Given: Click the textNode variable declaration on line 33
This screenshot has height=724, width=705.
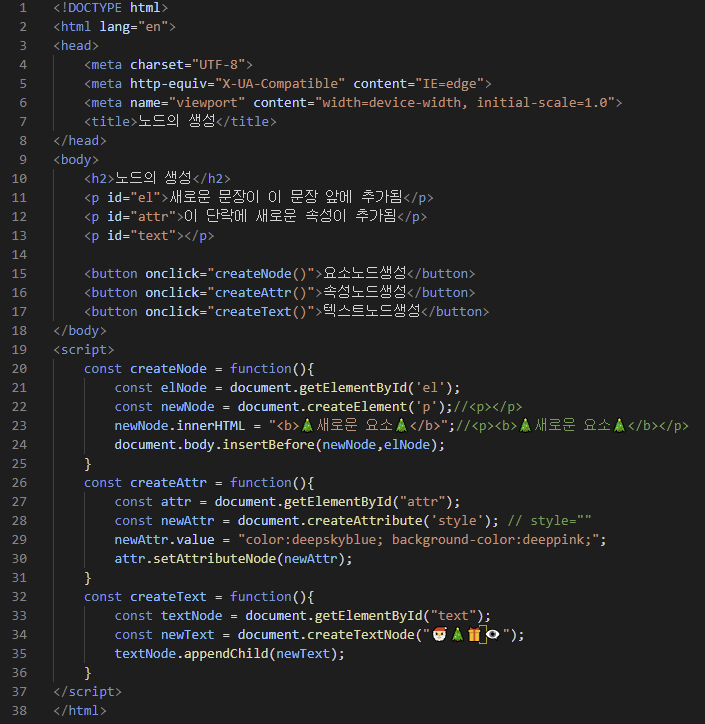Looking at the screenshot, I should (192, 615).
